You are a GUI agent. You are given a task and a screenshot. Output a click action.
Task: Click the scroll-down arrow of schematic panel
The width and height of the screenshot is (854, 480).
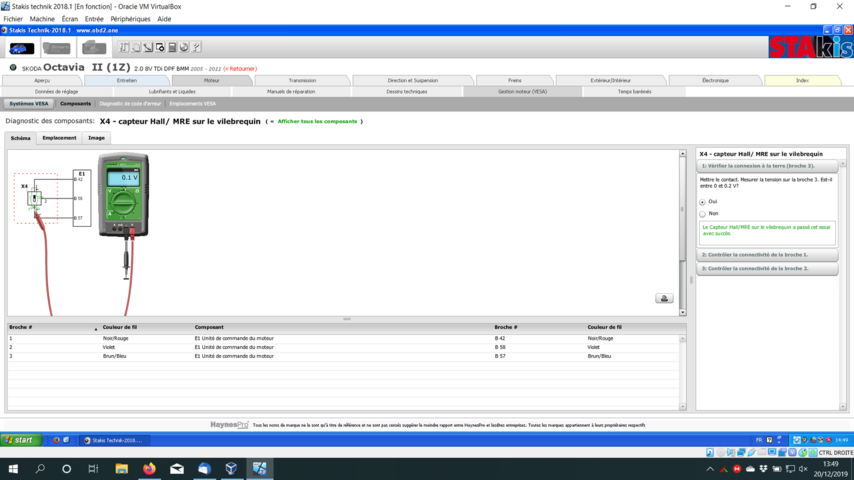[x=682, y=313]
